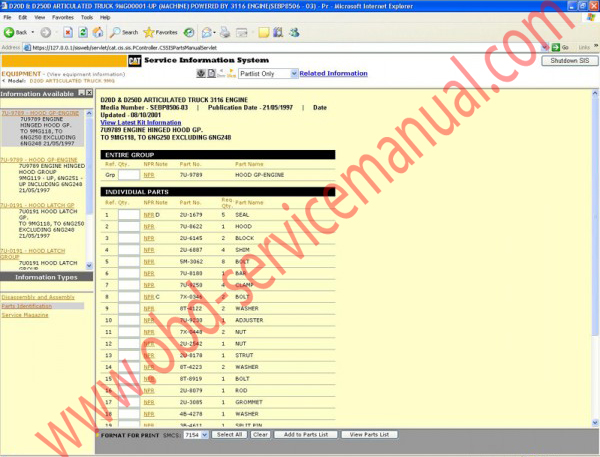Open the File menu

(x=7, y=17)
